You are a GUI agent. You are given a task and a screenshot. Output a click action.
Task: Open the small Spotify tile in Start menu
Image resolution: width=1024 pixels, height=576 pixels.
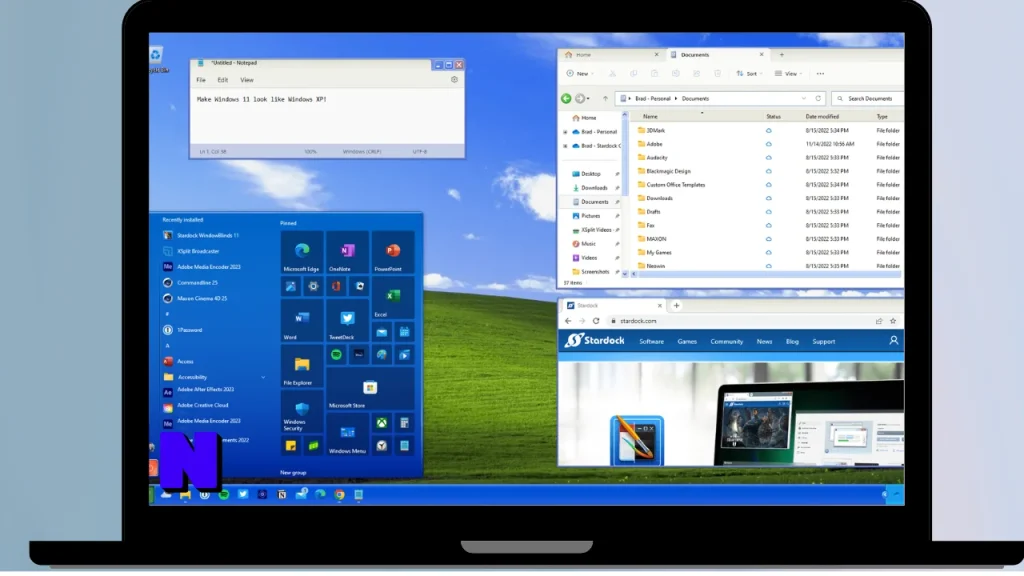[336, 355]
